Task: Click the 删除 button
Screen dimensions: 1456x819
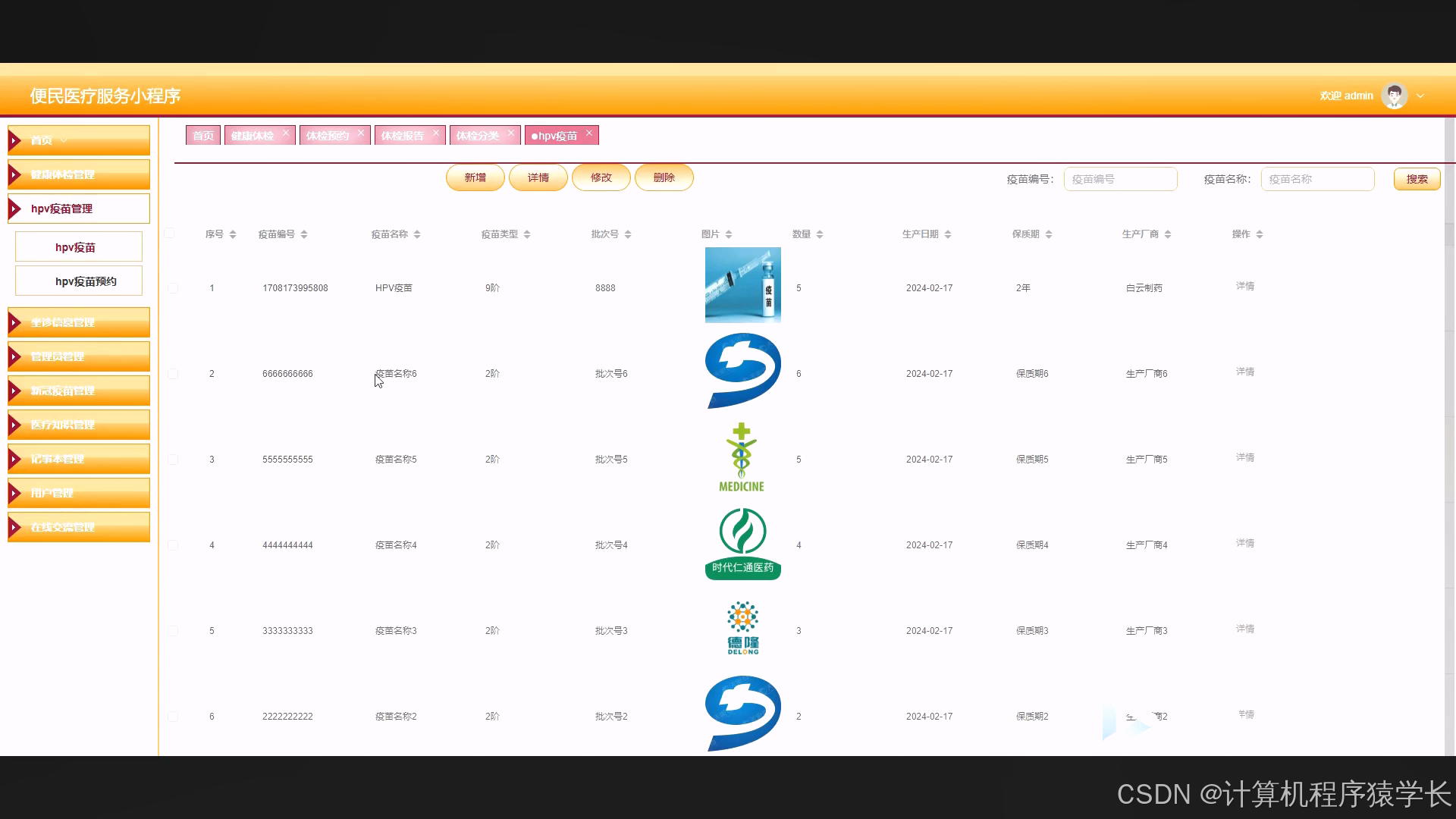Action: (x=664, y=177)
